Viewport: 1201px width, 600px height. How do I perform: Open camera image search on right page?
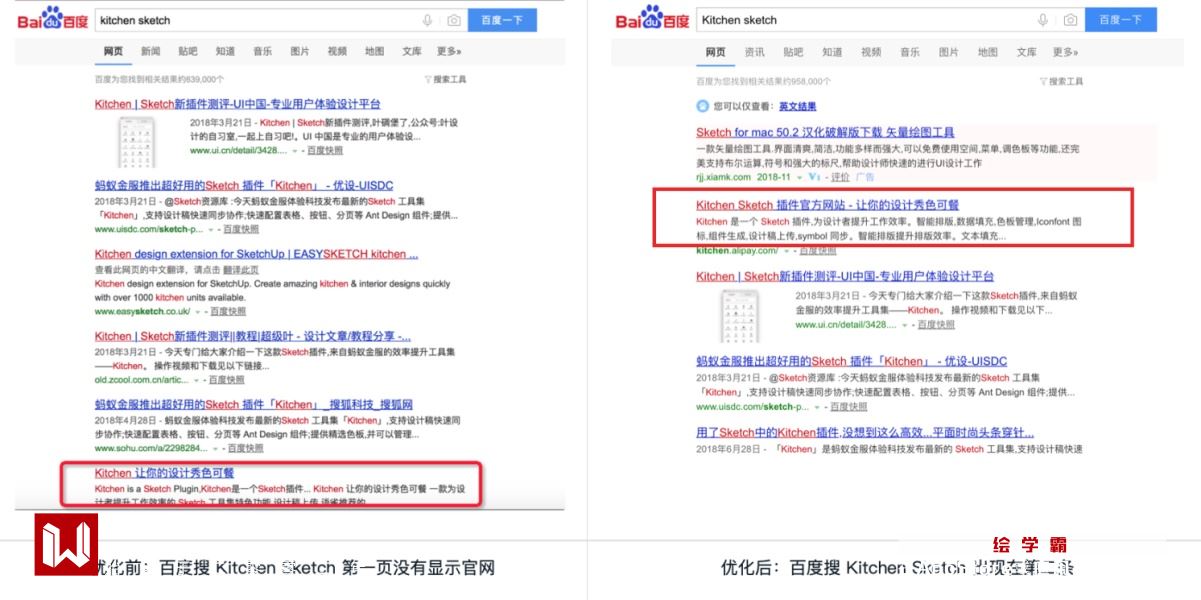click(1070, 20)
